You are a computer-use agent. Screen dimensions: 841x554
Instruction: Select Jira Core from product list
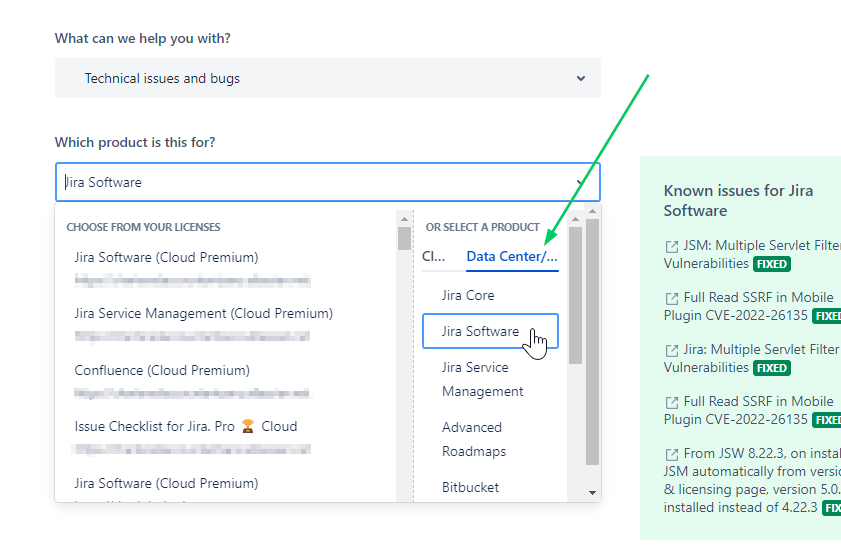point(468,296)
